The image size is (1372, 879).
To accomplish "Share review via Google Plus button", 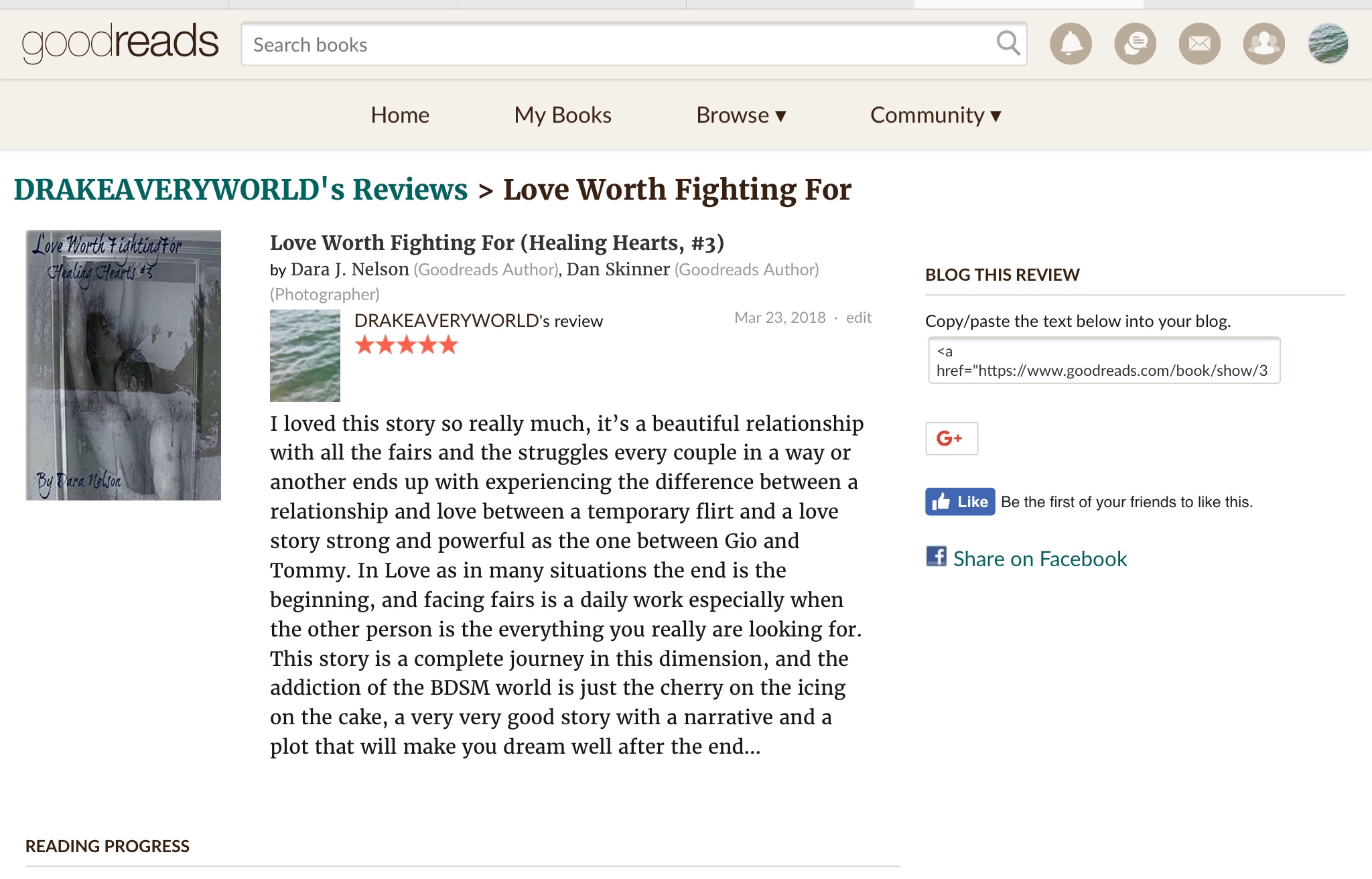I will (951, 438).
